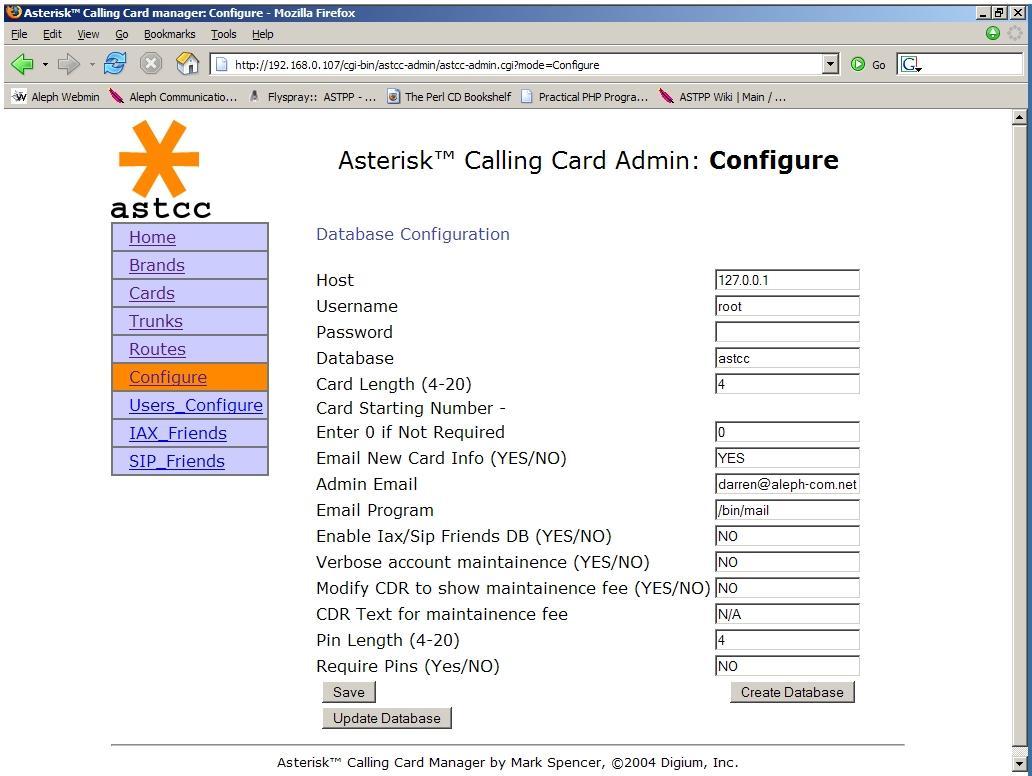Click into the Password input field
Image resolution: width=1032 pixels, height=776 pixels.
(x=787, y=332)
